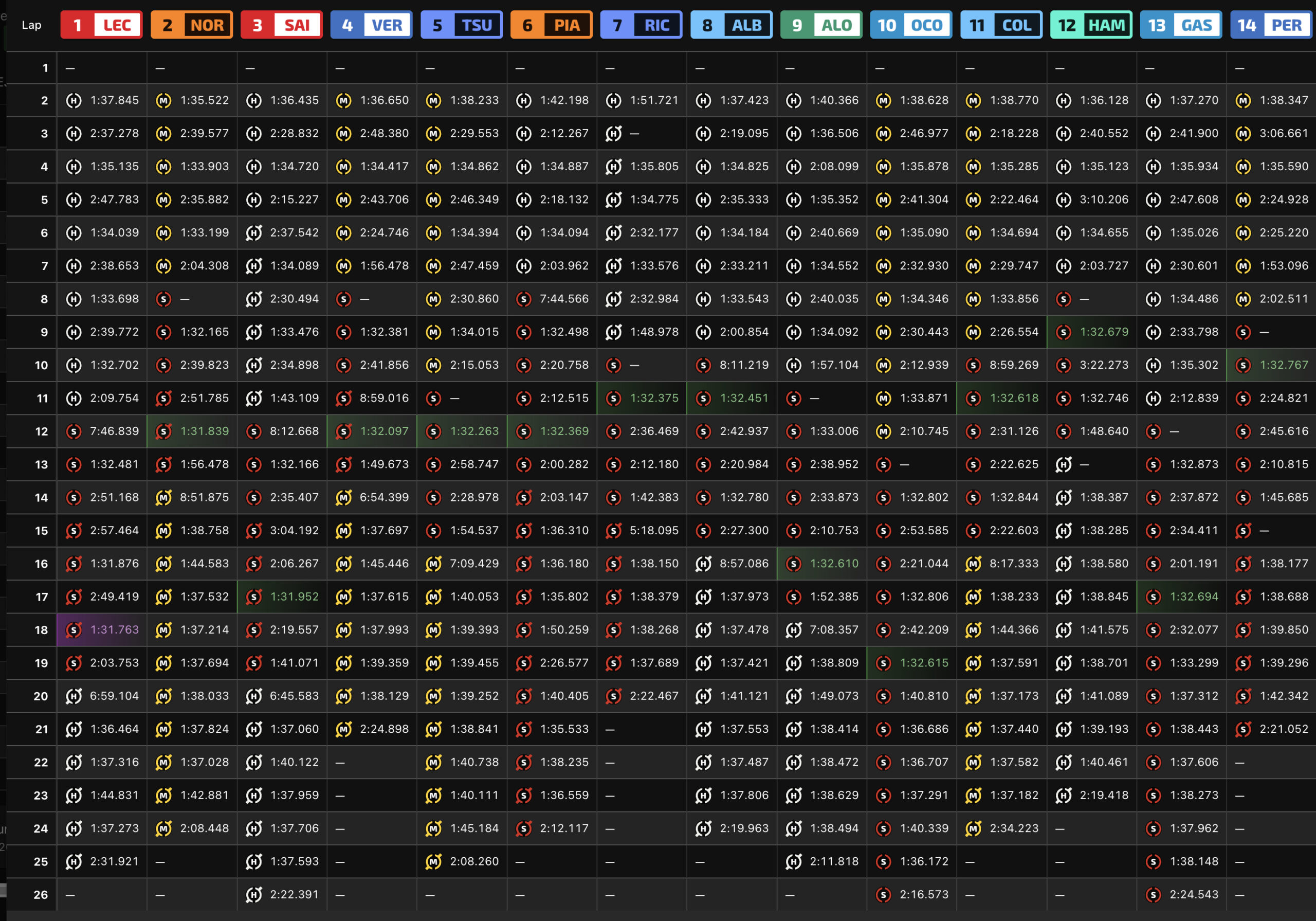
Task: Click medium tyre icon beside 2:08.260
Action: click(434, 861)
